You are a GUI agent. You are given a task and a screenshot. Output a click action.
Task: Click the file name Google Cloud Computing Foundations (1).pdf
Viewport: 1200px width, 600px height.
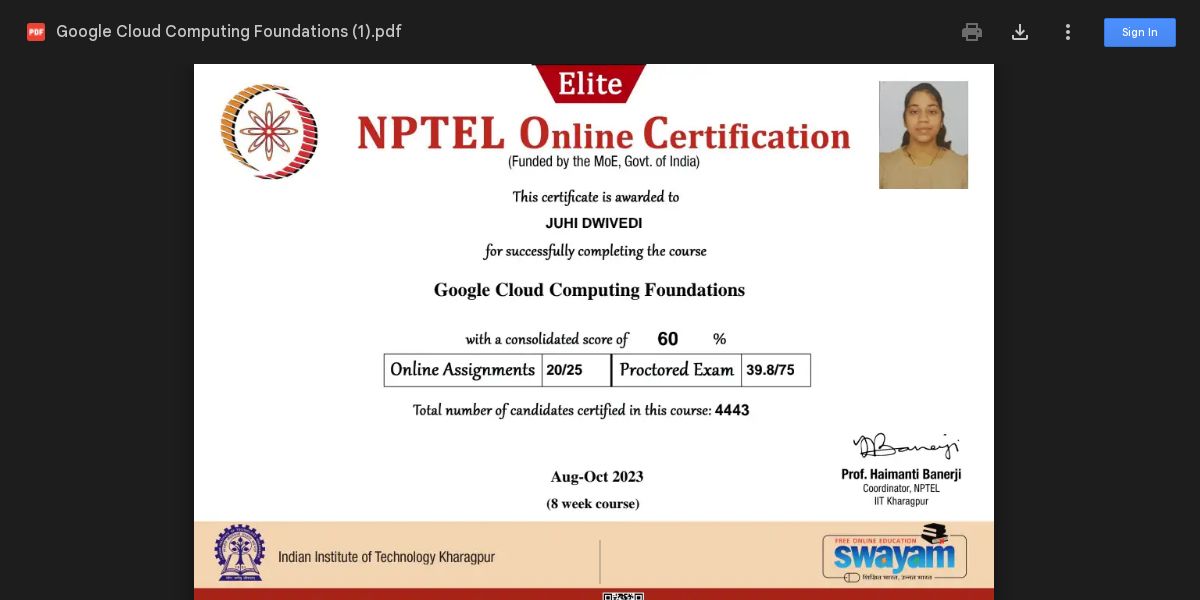pyautogui.click(x=229, y=31)
